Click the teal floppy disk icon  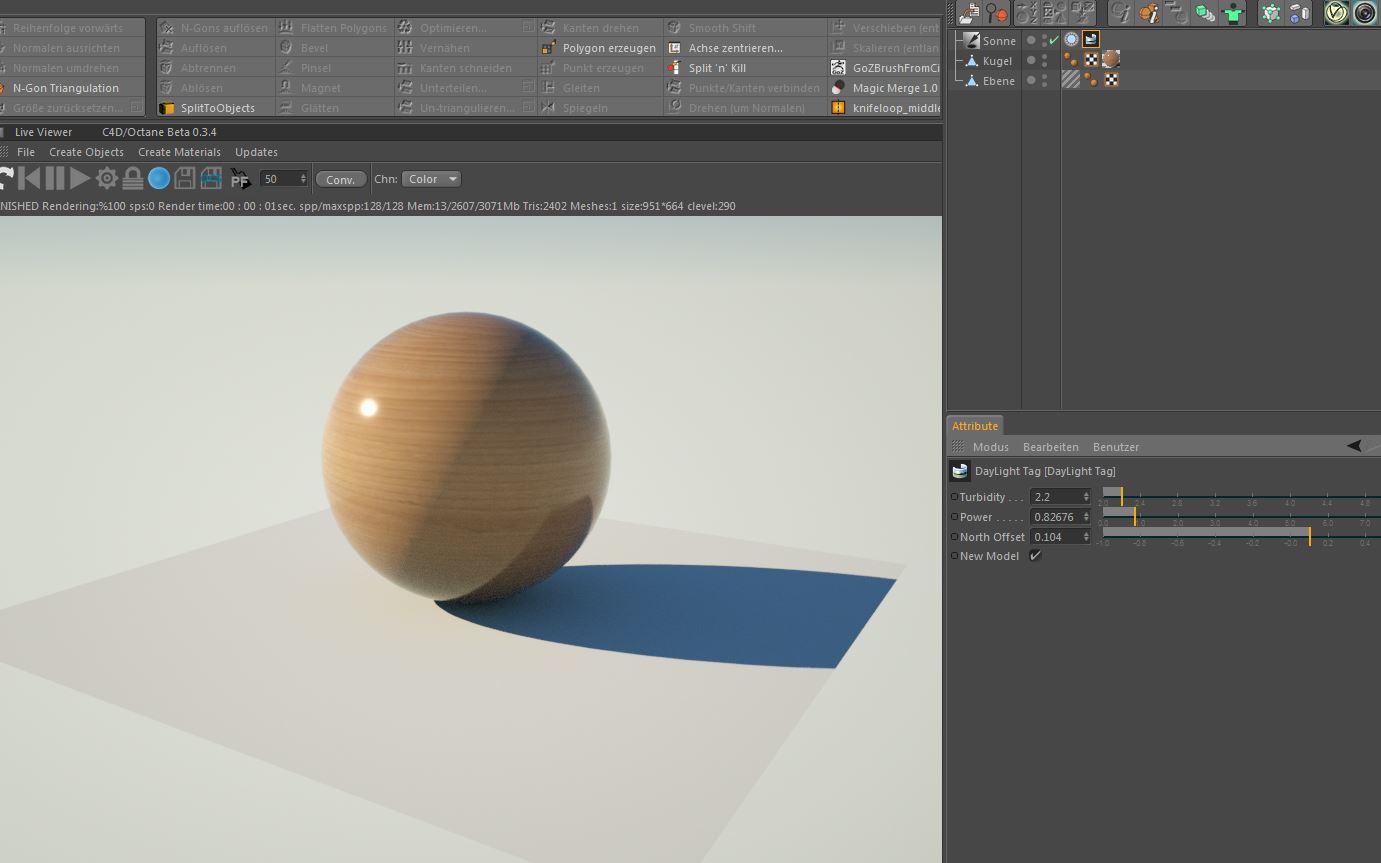(211, 179)
